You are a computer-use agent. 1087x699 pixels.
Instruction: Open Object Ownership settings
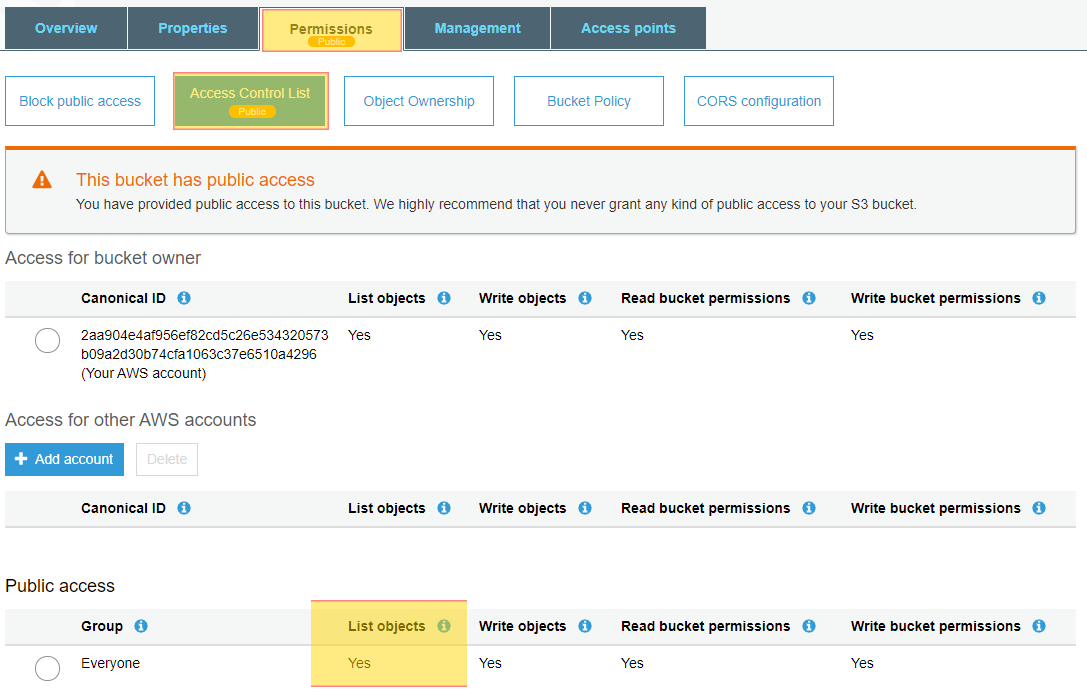point(419,101)
